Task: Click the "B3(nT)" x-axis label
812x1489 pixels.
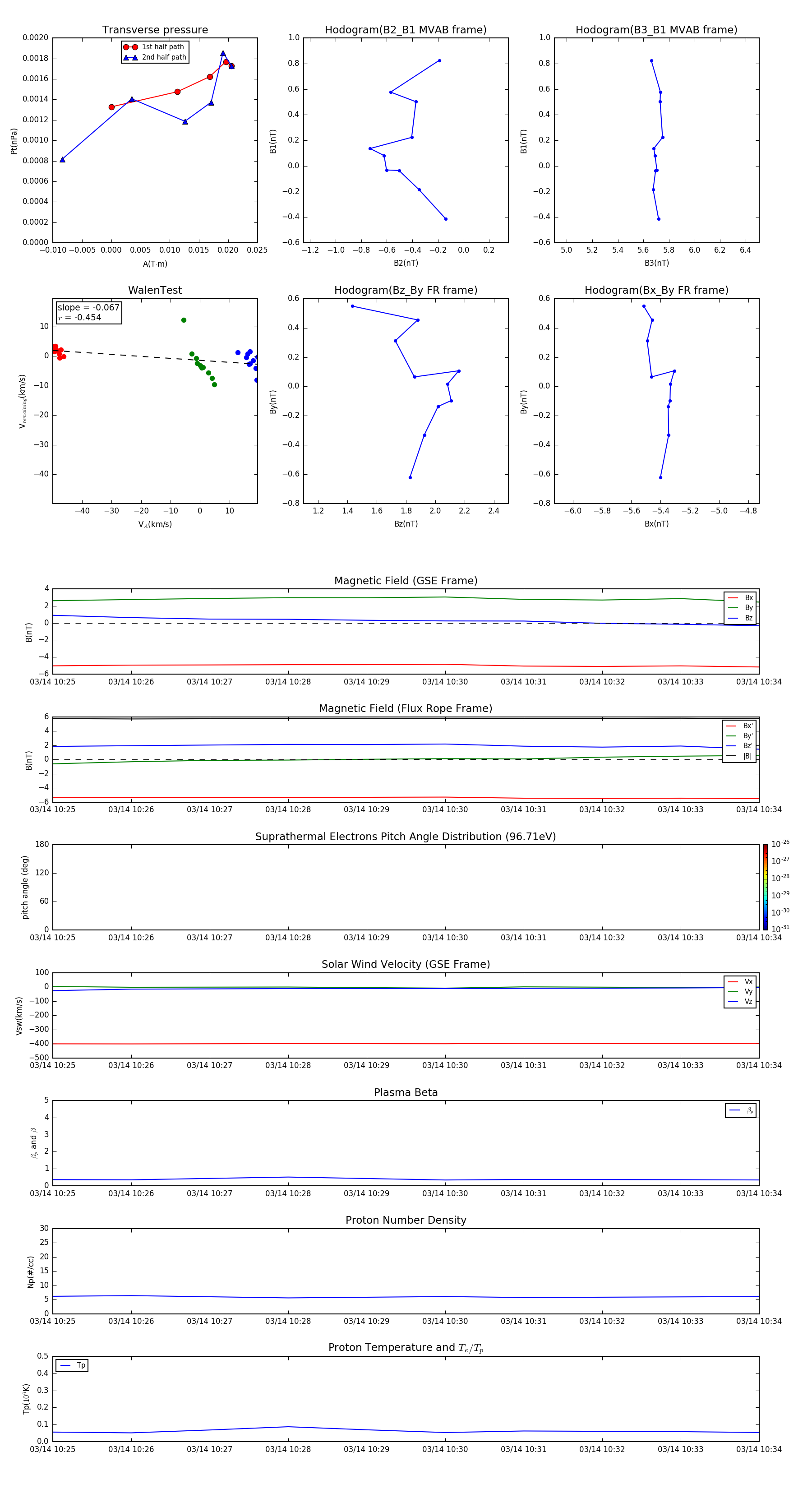Action: click(656, 263)
